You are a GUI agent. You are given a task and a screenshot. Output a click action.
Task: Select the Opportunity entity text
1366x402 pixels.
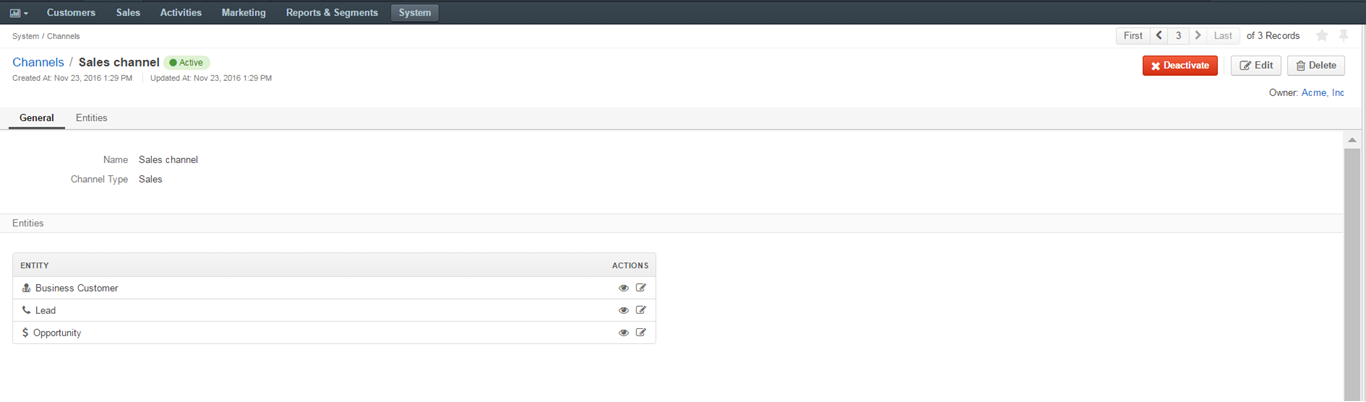(57, 333)
